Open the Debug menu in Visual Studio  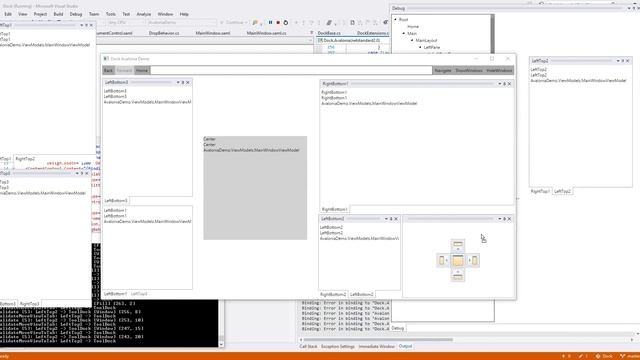coord(76,14)
